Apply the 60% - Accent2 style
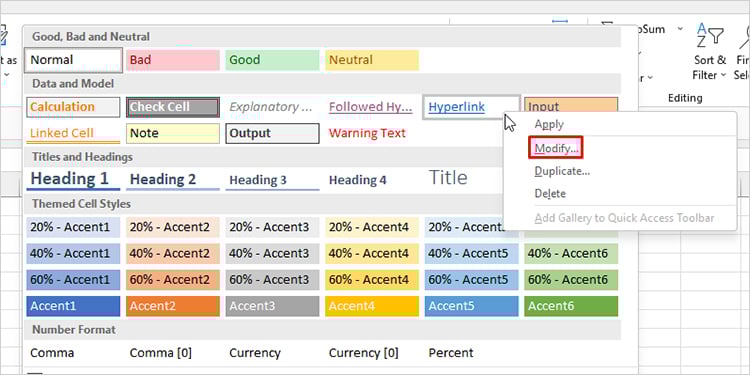The image size is (750, 375). point(173,280)
